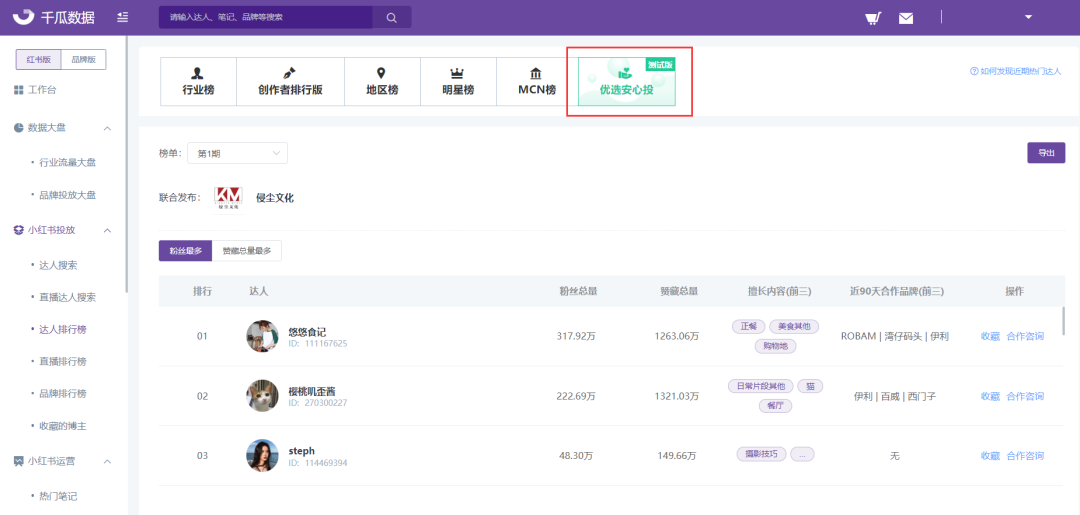Open 达人搜索 in sidebar
Image resolution: width=1080 pixels, height=515 pixels.
point(57,265)
